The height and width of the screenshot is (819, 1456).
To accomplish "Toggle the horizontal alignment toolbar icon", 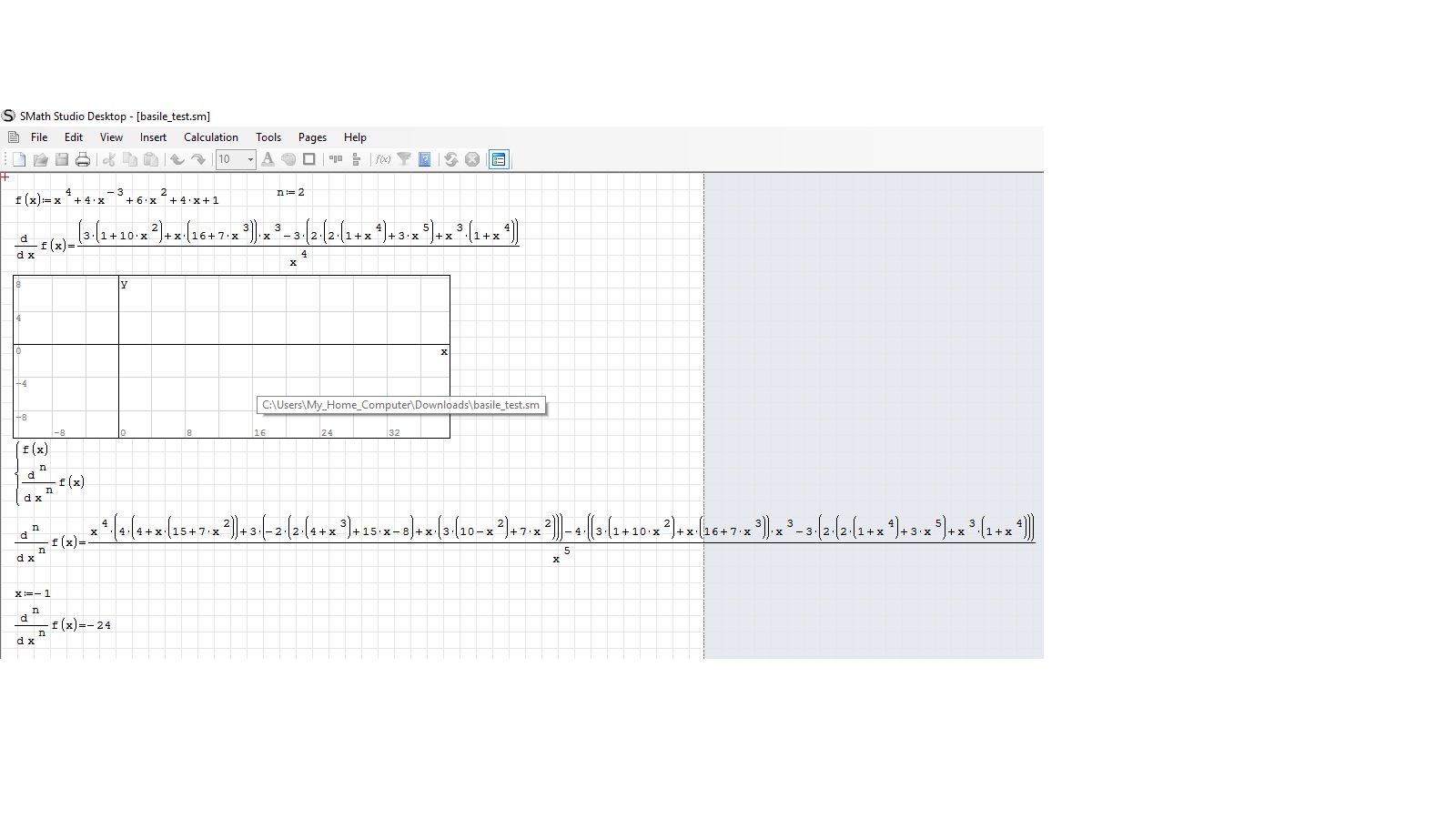I will pyautogui.click(x=337, y=159).
